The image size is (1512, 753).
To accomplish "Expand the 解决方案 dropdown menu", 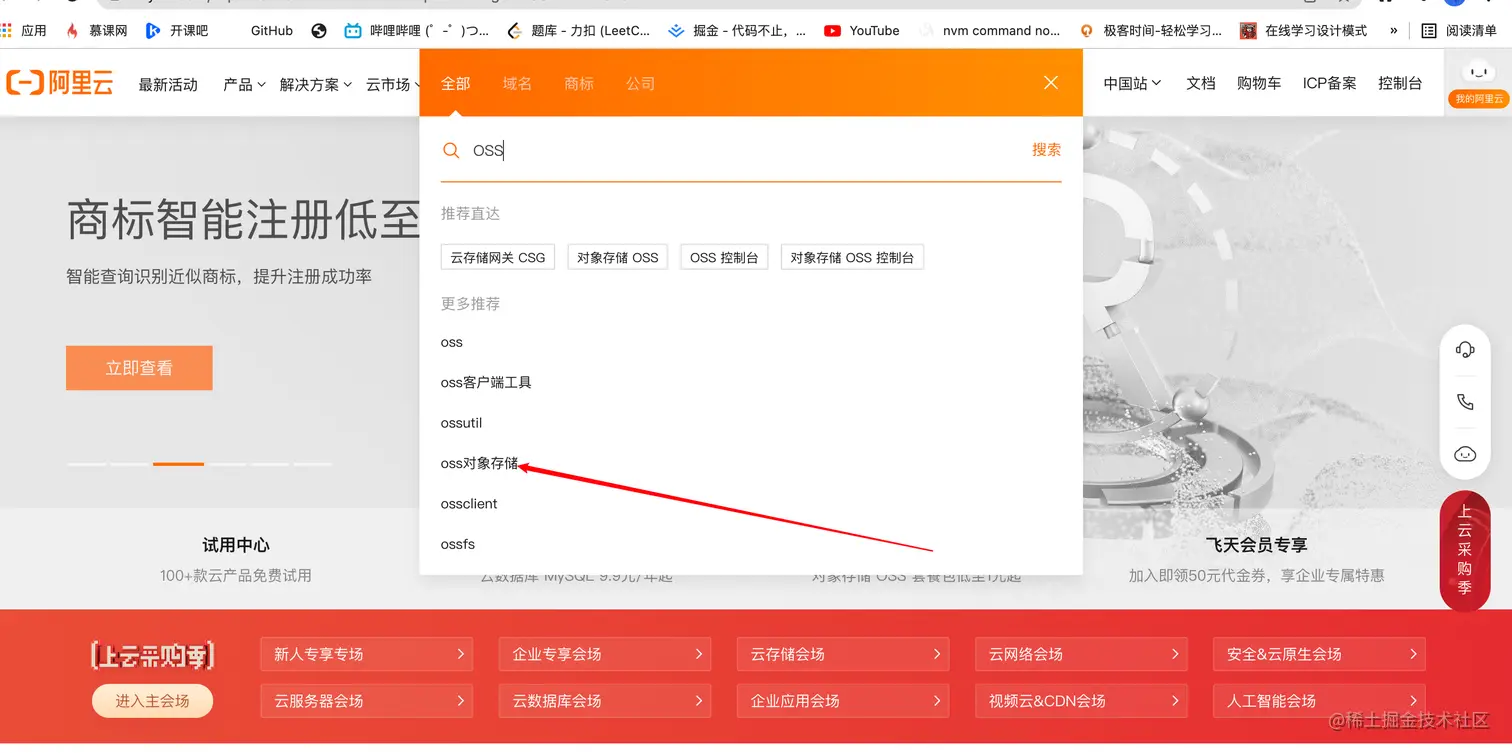I will tap(316, 84).
